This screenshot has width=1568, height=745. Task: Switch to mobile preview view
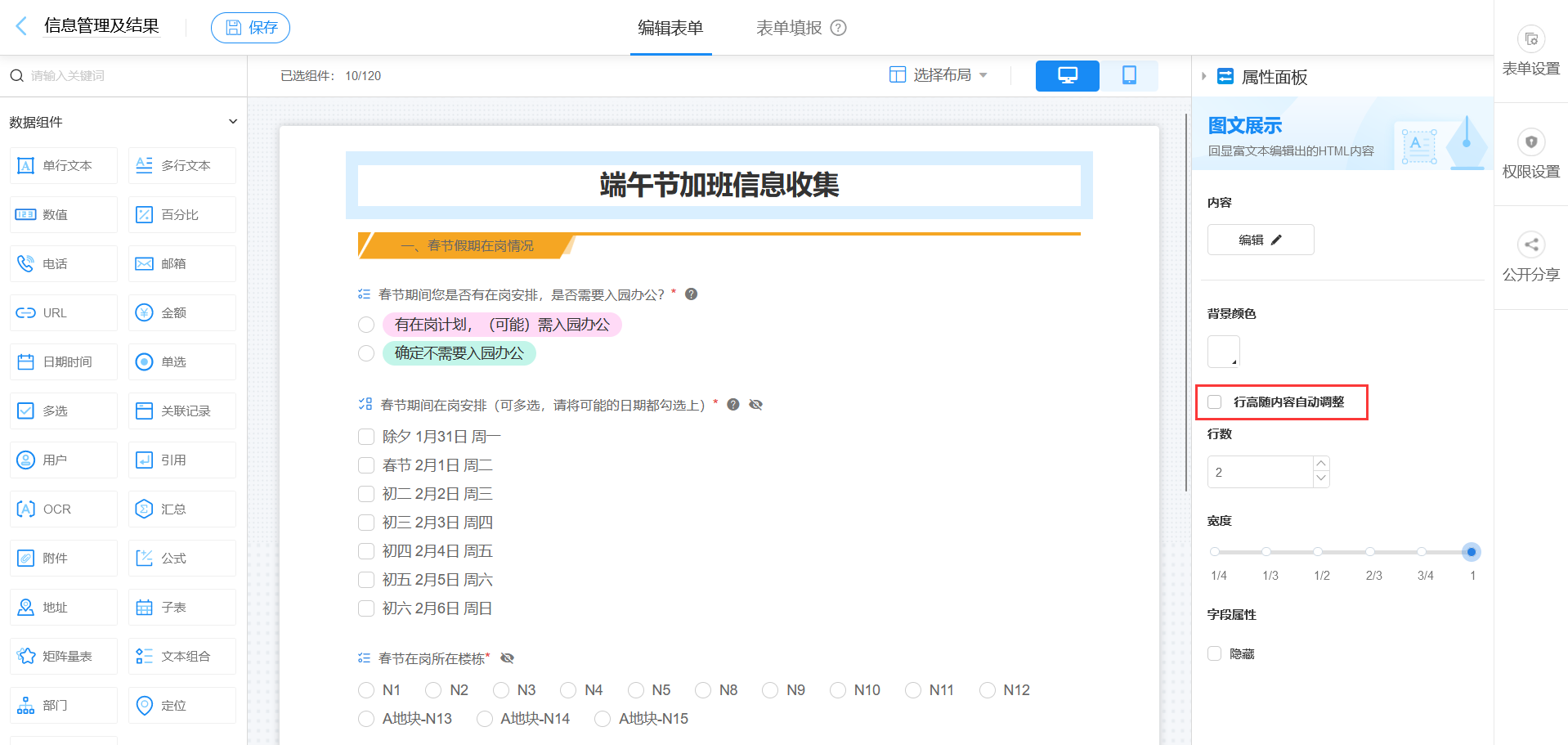1129,75
